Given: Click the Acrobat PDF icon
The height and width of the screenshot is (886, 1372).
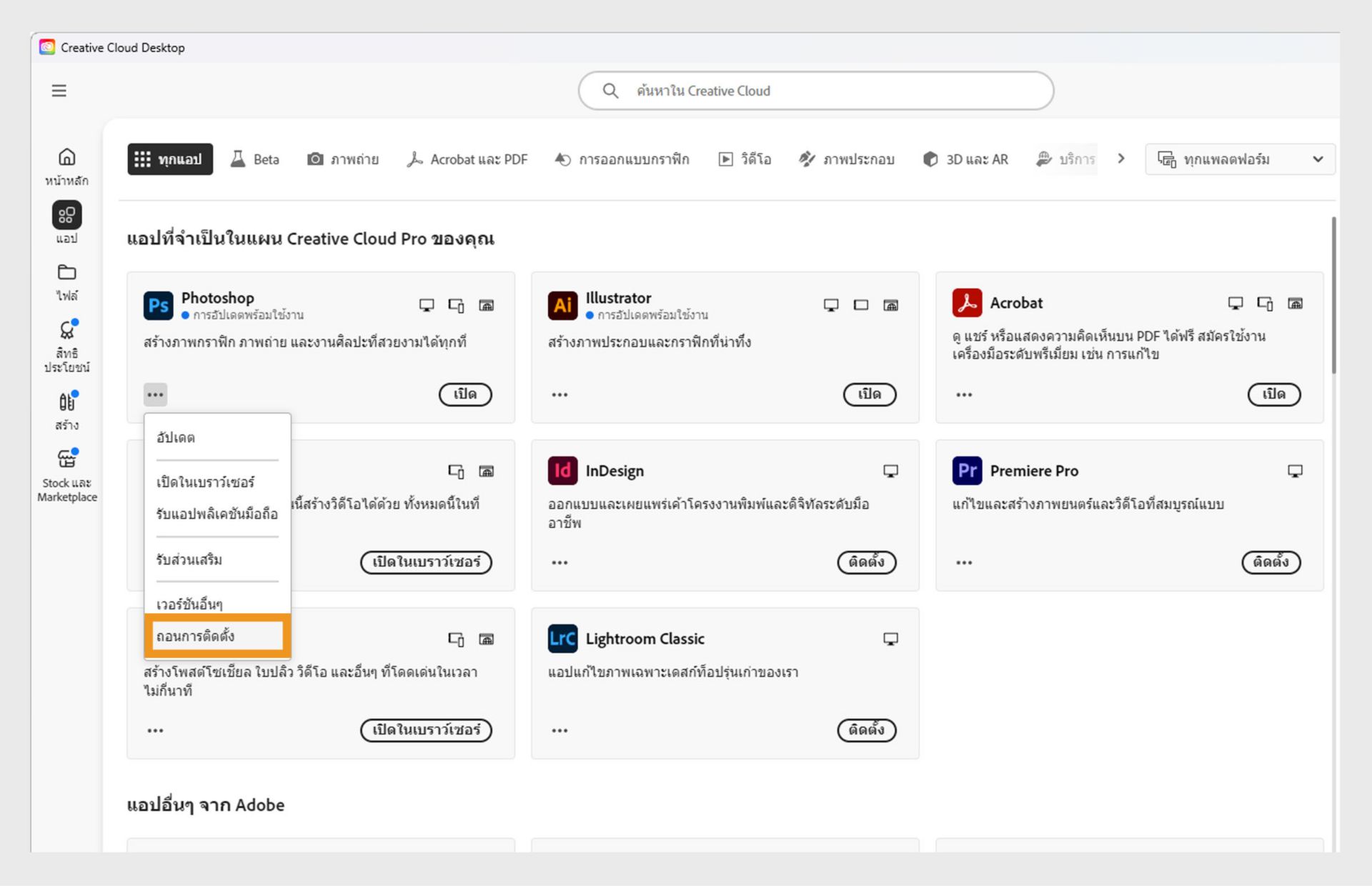Looking at the screenshot, I should (x=967, y=303).
